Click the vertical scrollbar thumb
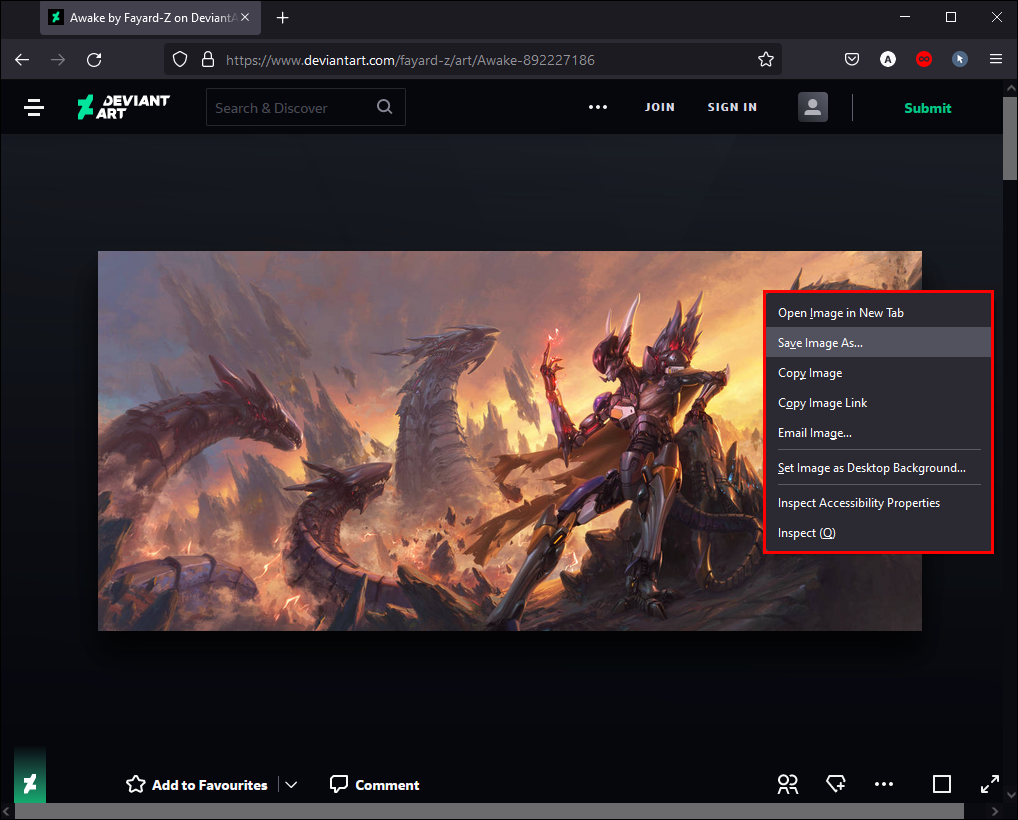 1010,138
